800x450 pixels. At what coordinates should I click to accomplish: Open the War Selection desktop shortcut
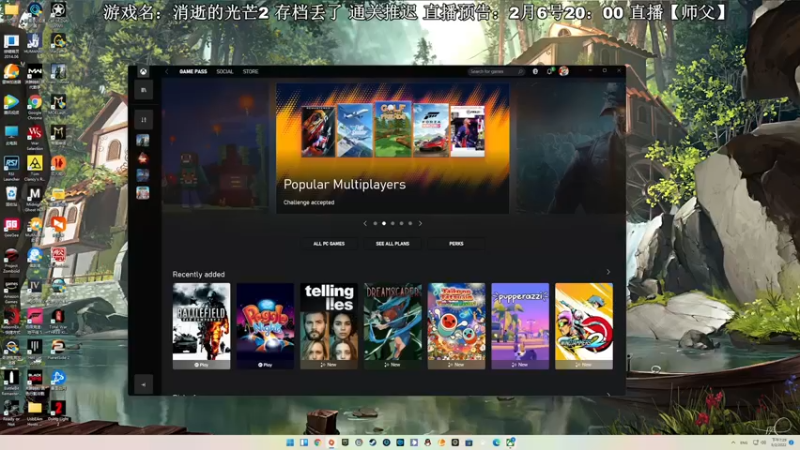(x=35, y=137)
